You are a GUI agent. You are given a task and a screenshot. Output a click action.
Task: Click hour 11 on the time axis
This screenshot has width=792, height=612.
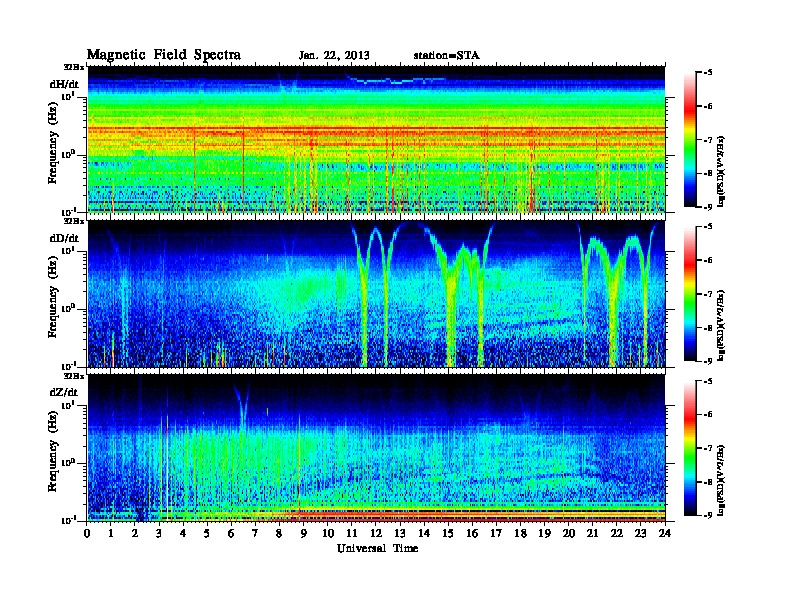pyautogui.click(x=352, y=533)
